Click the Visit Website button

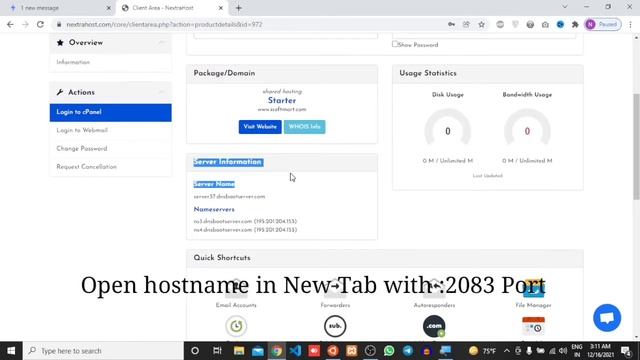pos(260,127)
